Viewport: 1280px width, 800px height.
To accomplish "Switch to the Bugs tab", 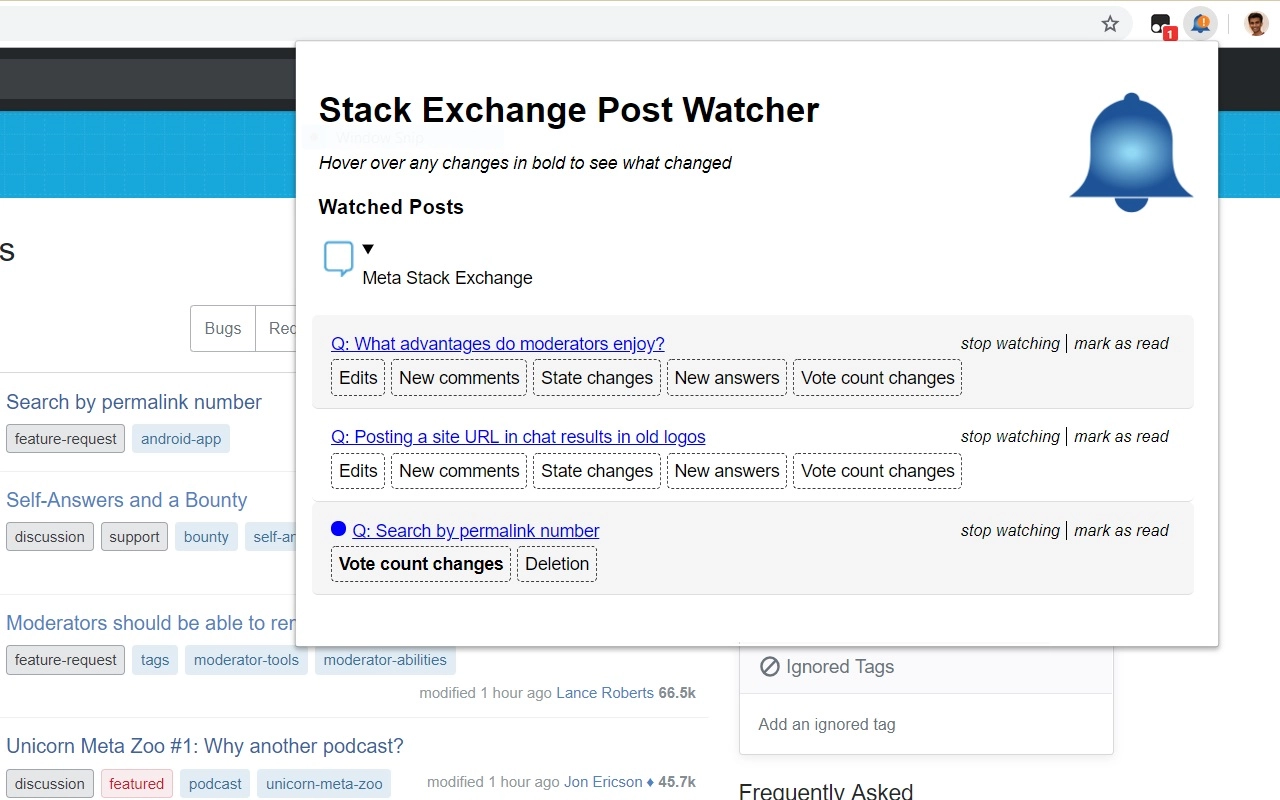I will 222,328.
